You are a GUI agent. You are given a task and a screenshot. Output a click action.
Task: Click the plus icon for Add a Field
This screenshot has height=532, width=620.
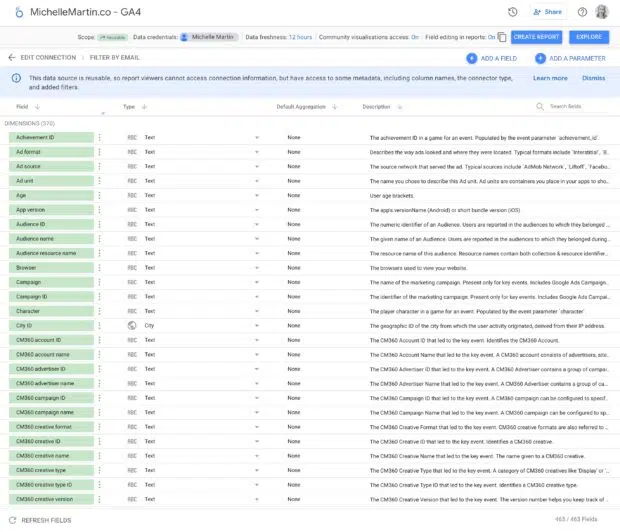[472, 59]
